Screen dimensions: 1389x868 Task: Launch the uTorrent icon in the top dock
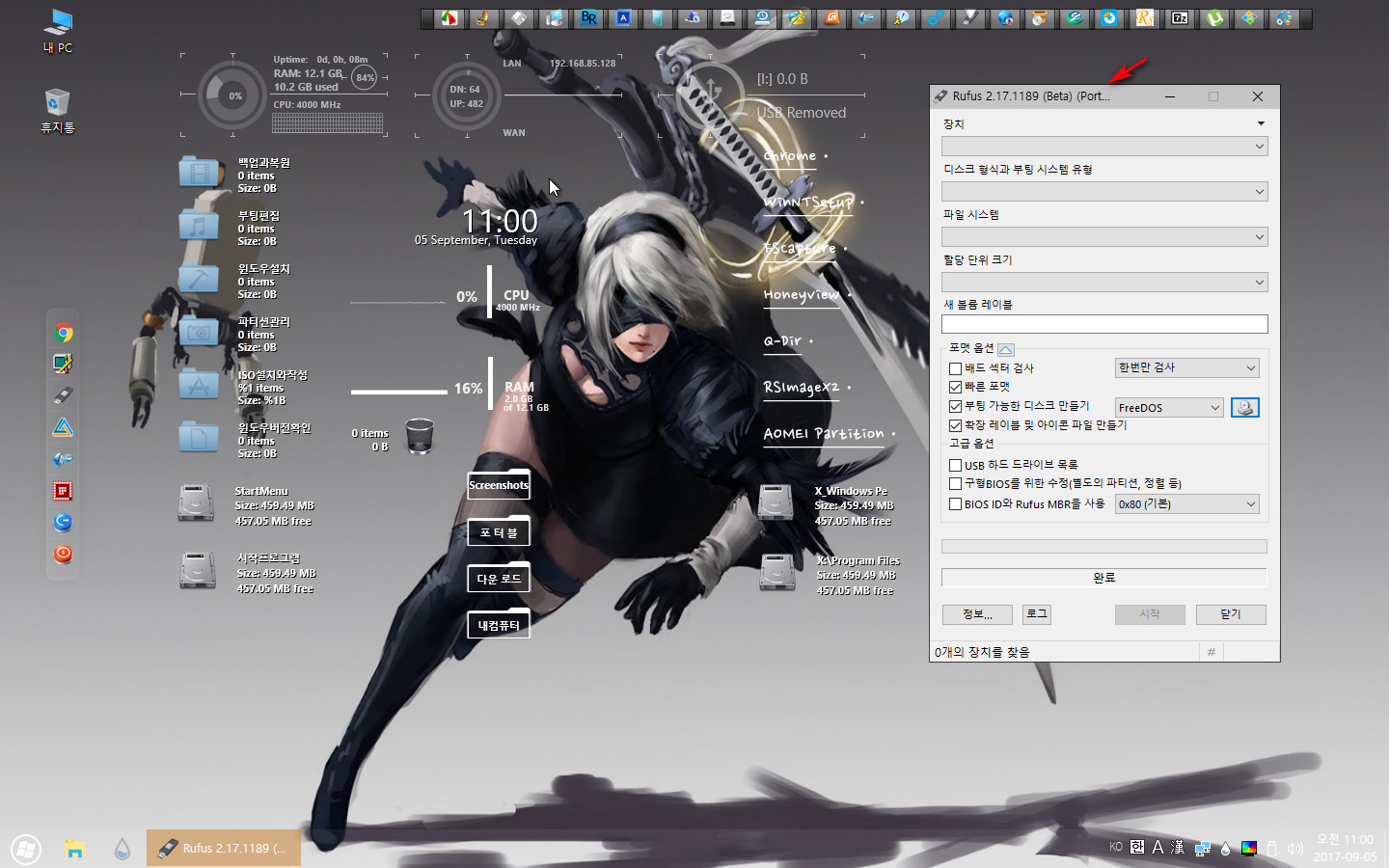[x=1214, y=18]
